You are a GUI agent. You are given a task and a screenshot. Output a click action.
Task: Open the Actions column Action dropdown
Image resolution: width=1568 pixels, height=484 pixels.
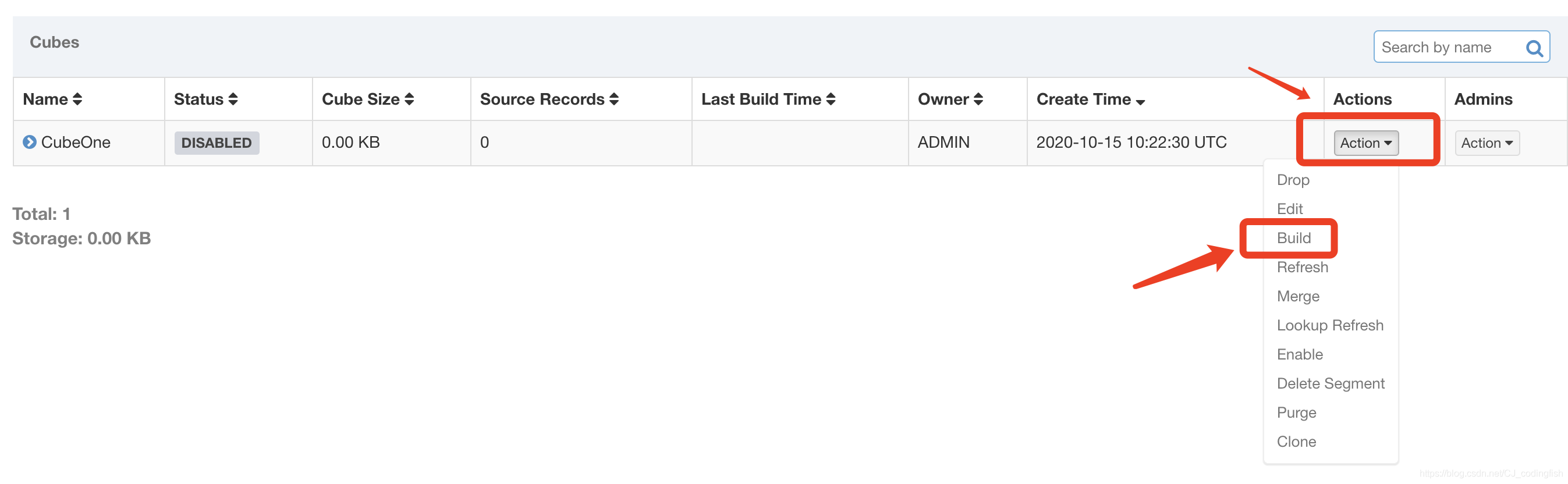[1366, 143]
